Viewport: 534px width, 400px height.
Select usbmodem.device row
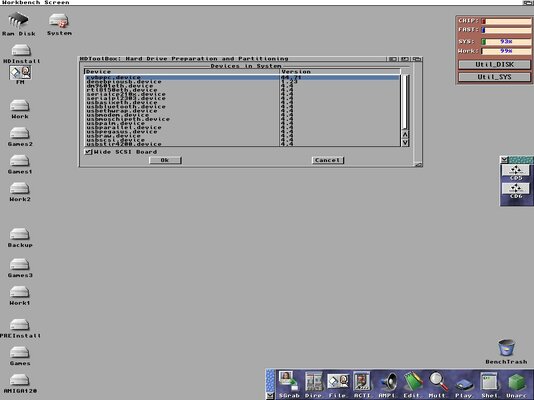coord(242,115)
